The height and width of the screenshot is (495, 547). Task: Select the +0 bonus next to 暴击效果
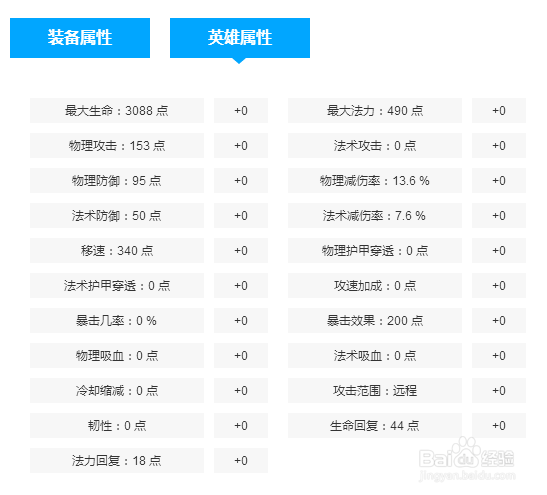point(499,321)
